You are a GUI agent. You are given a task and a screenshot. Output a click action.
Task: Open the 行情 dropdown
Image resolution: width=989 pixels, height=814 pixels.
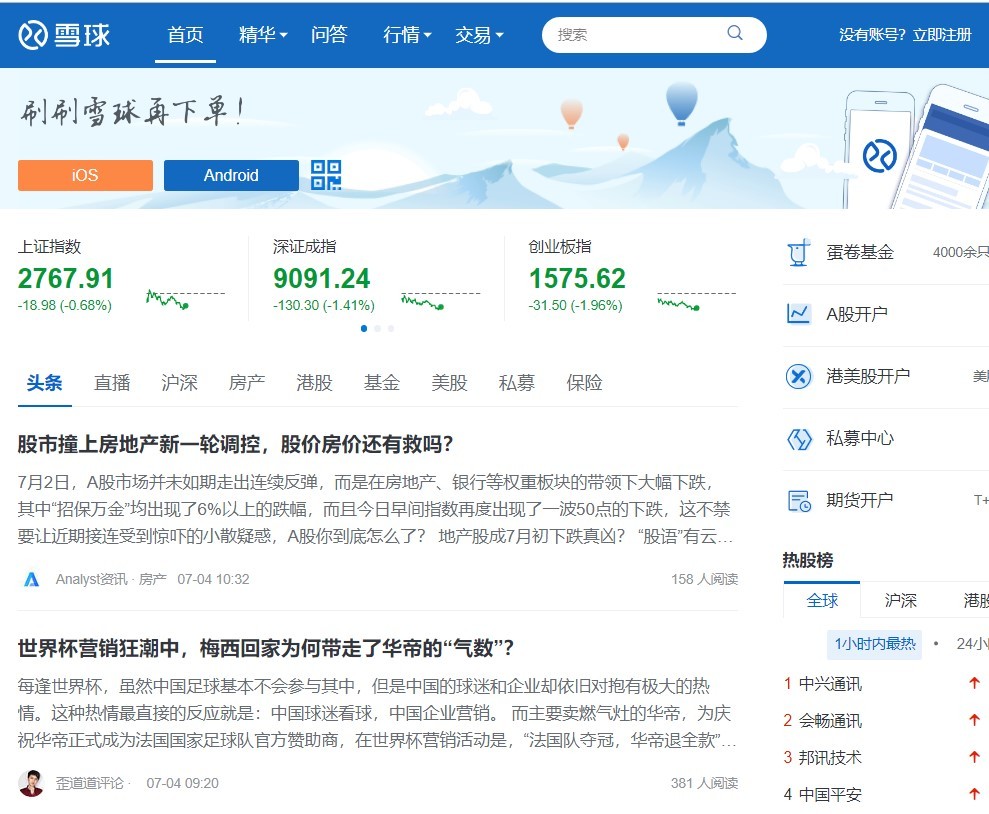(402, 34)
